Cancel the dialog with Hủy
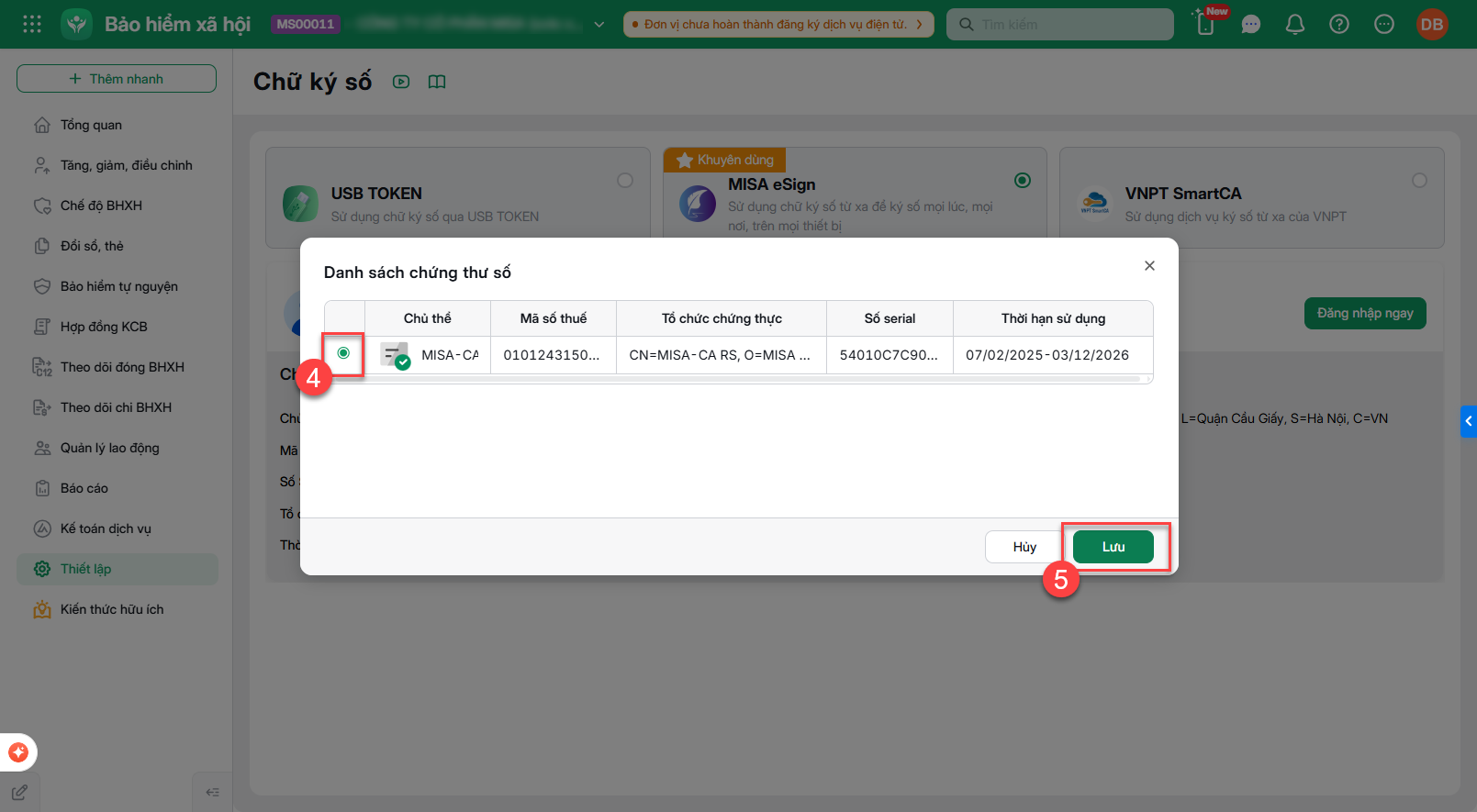Viewport: 1477px width, 812px height. pyautogui.click(x=1024, y=547)
